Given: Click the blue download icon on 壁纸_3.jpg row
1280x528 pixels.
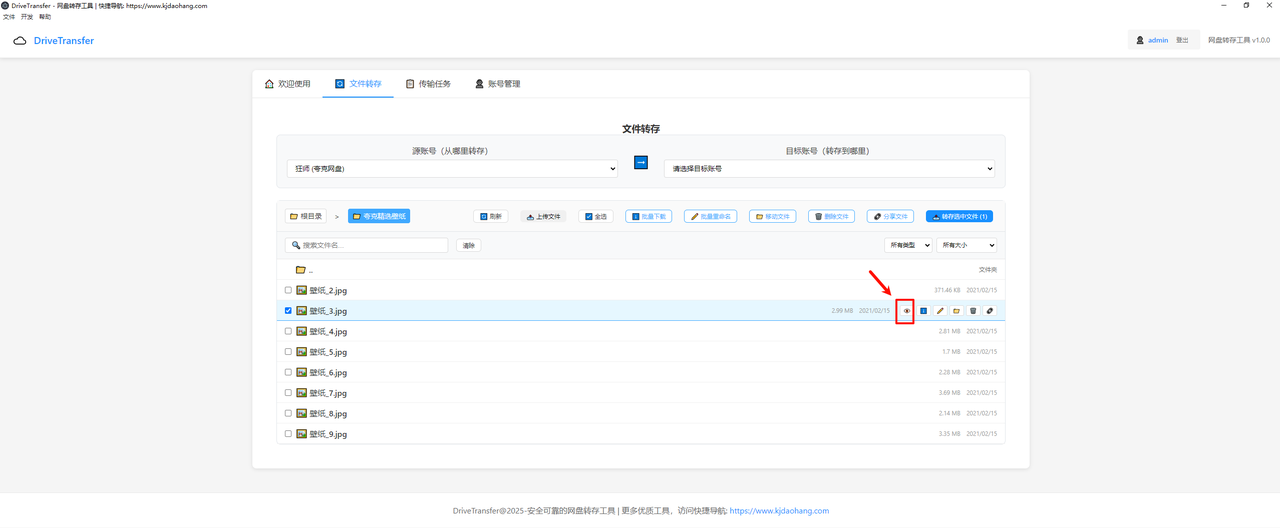Looking at the screenshot, I should click(x=923, y=311).
